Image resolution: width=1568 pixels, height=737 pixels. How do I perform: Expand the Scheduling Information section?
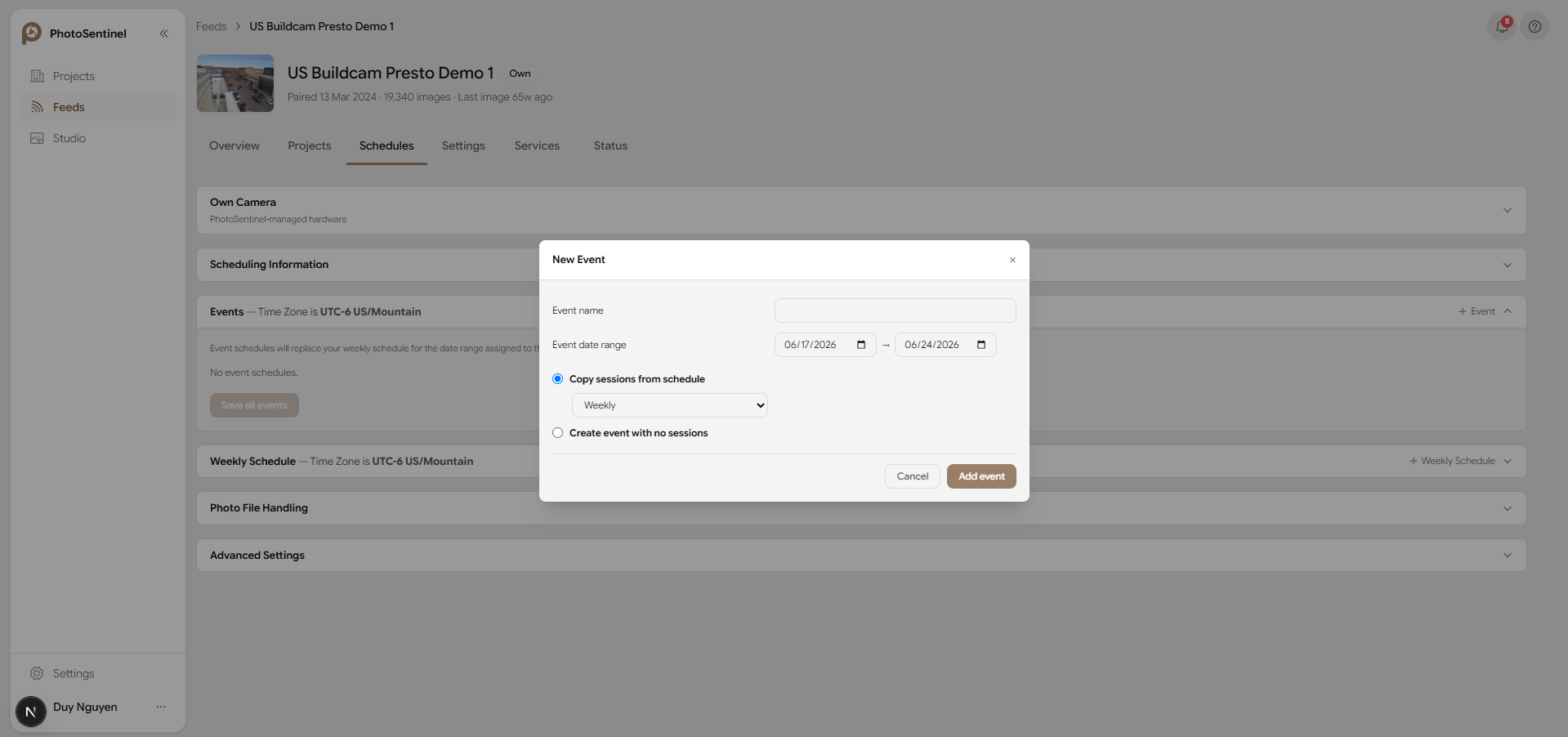[1508, 265]
